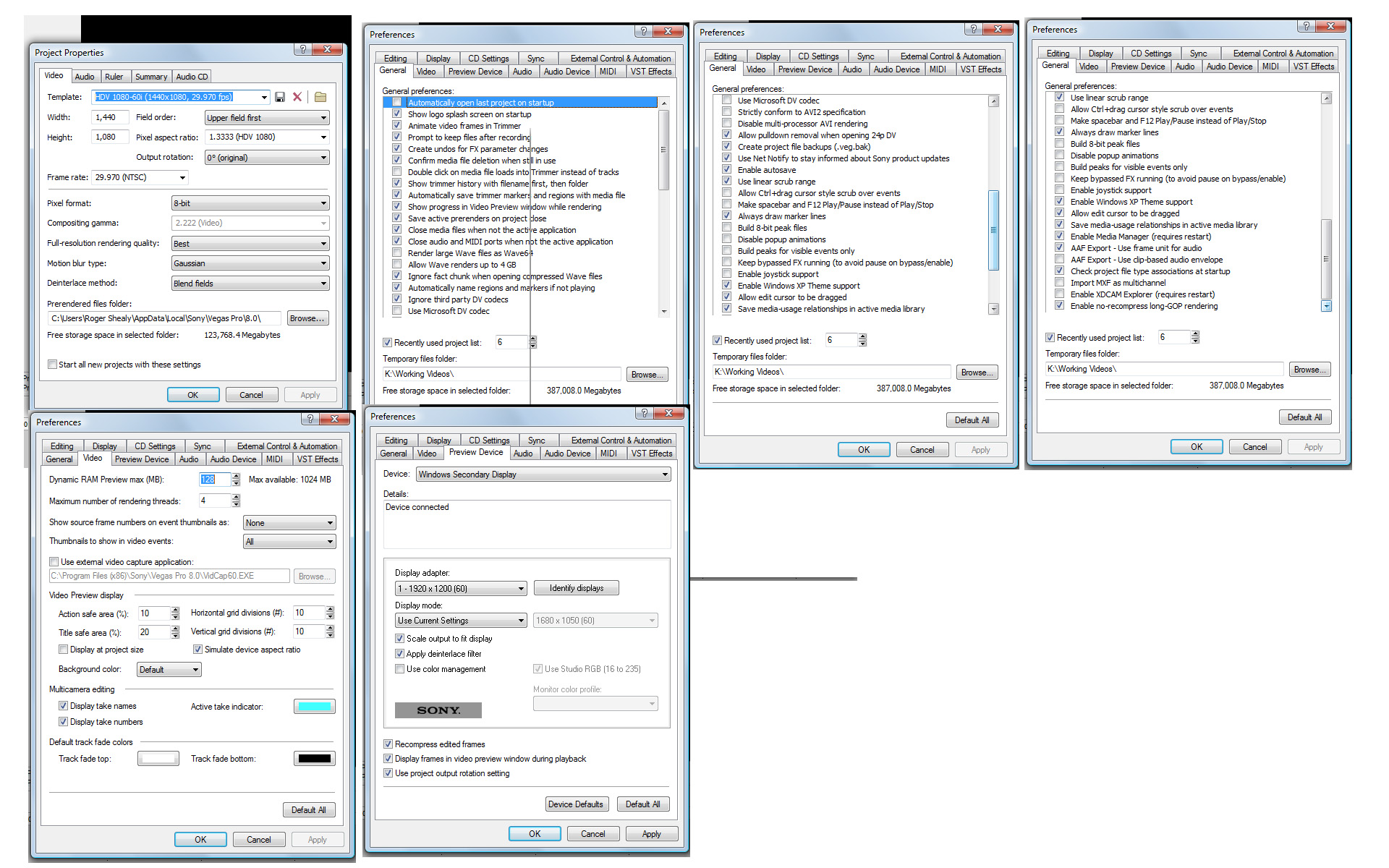The width and height of the screenshot is (1389, 868).
Task: Toggle Scale output to fit display
Action: [400, 639]
